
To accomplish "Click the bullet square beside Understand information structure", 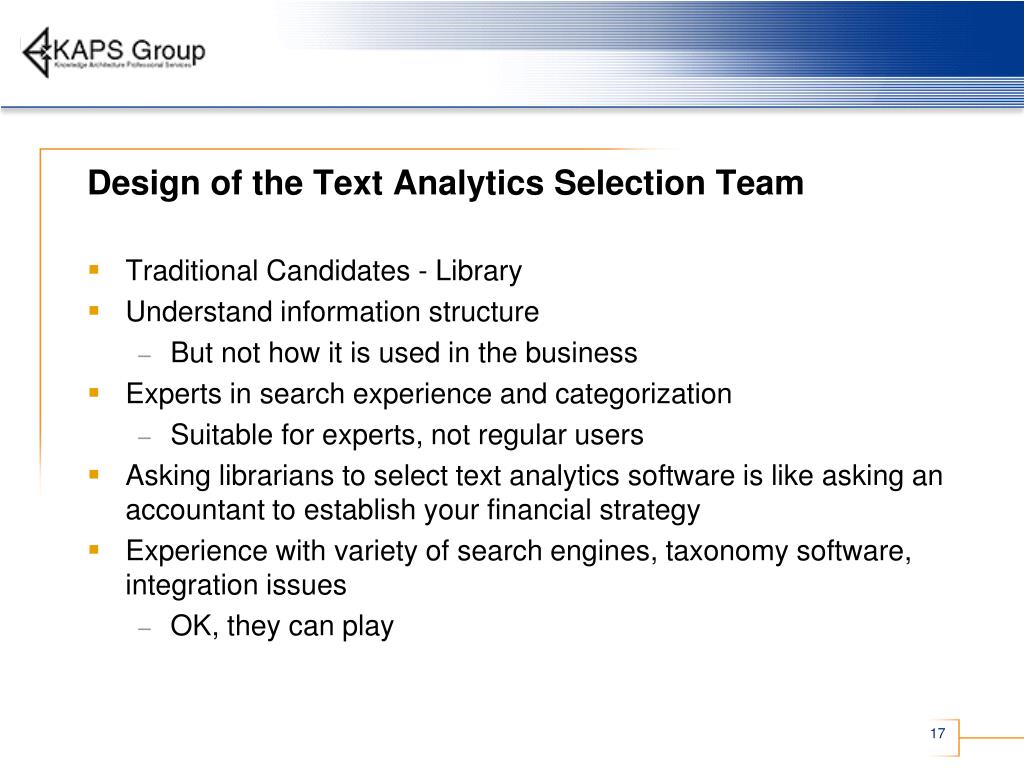I will tap(94, 310).
